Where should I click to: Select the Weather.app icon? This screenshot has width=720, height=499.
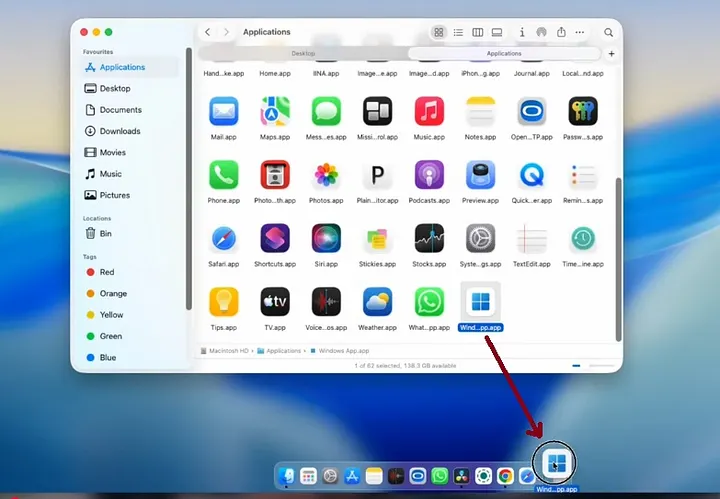(377, 302)
